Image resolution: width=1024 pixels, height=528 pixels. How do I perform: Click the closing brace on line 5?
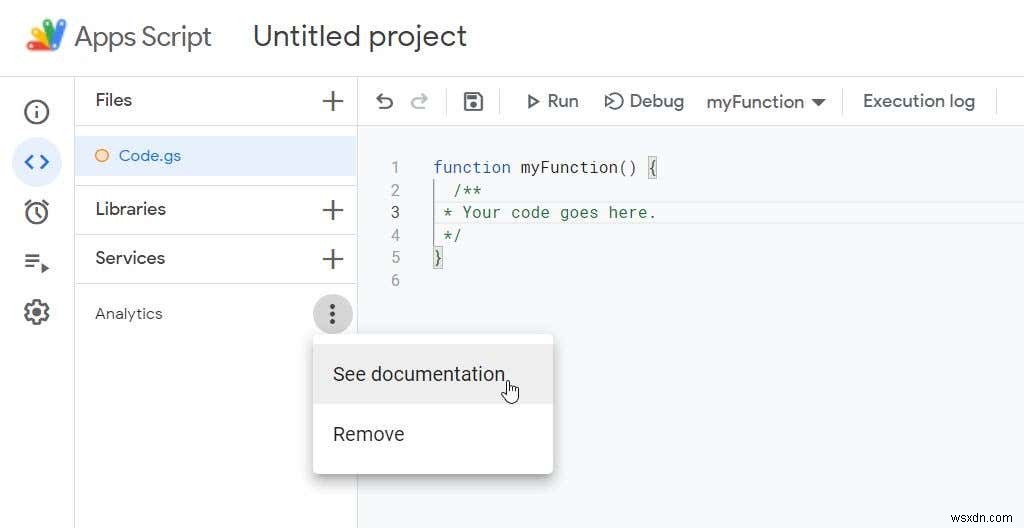pyautogui.click(x=438, y=258)
